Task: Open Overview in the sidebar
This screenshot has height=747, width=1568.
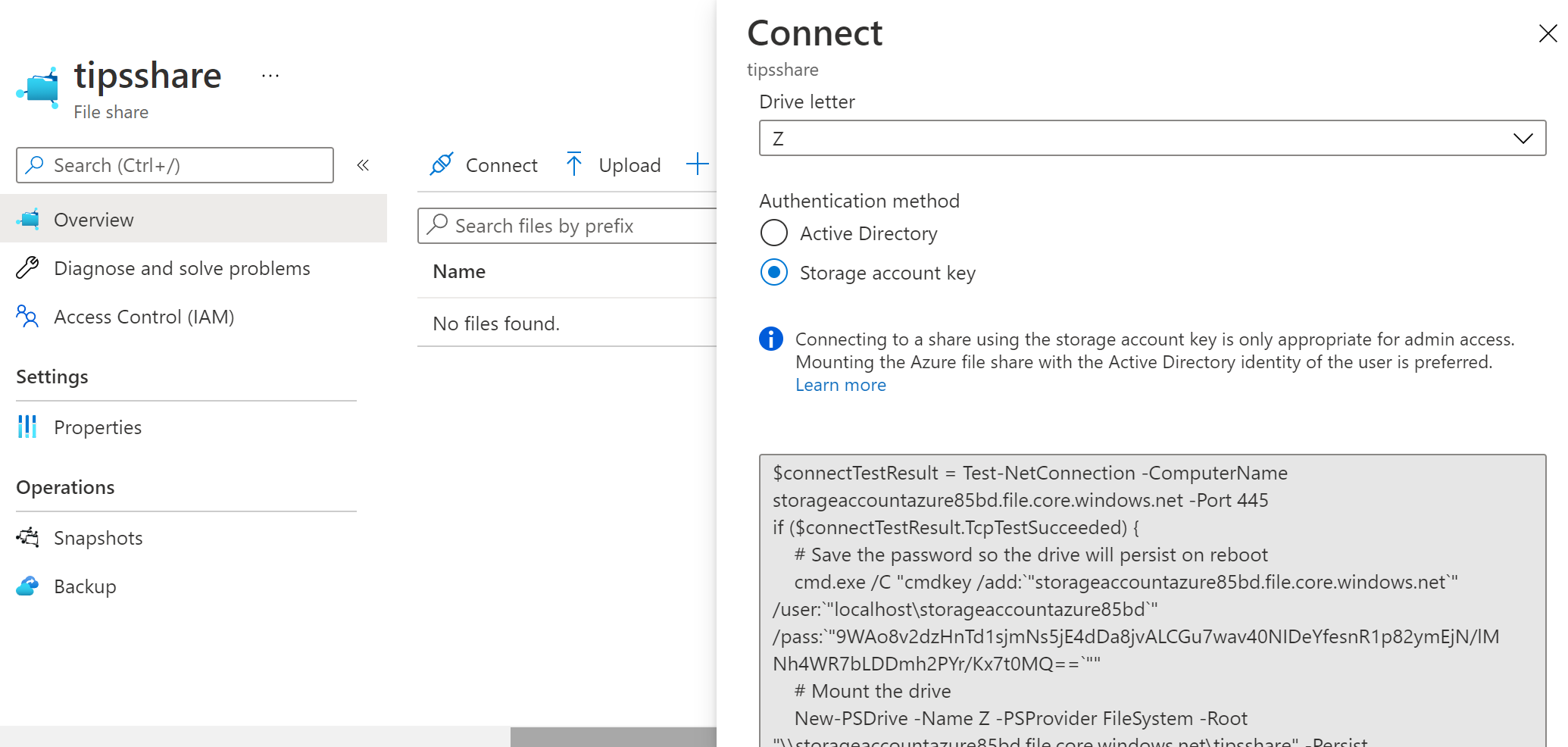Action: 193,219
